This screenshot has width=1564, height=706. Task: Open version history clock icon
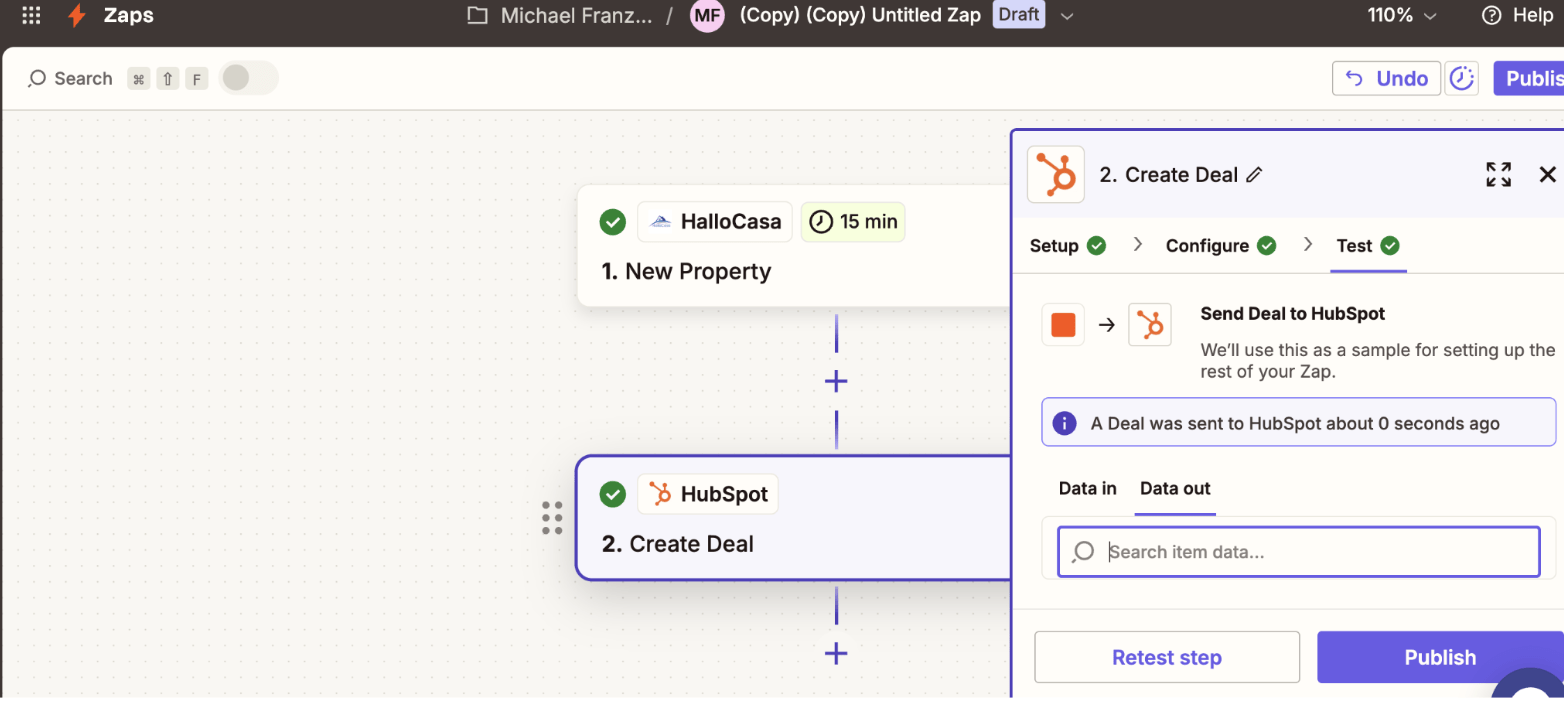click(1462, 78)
